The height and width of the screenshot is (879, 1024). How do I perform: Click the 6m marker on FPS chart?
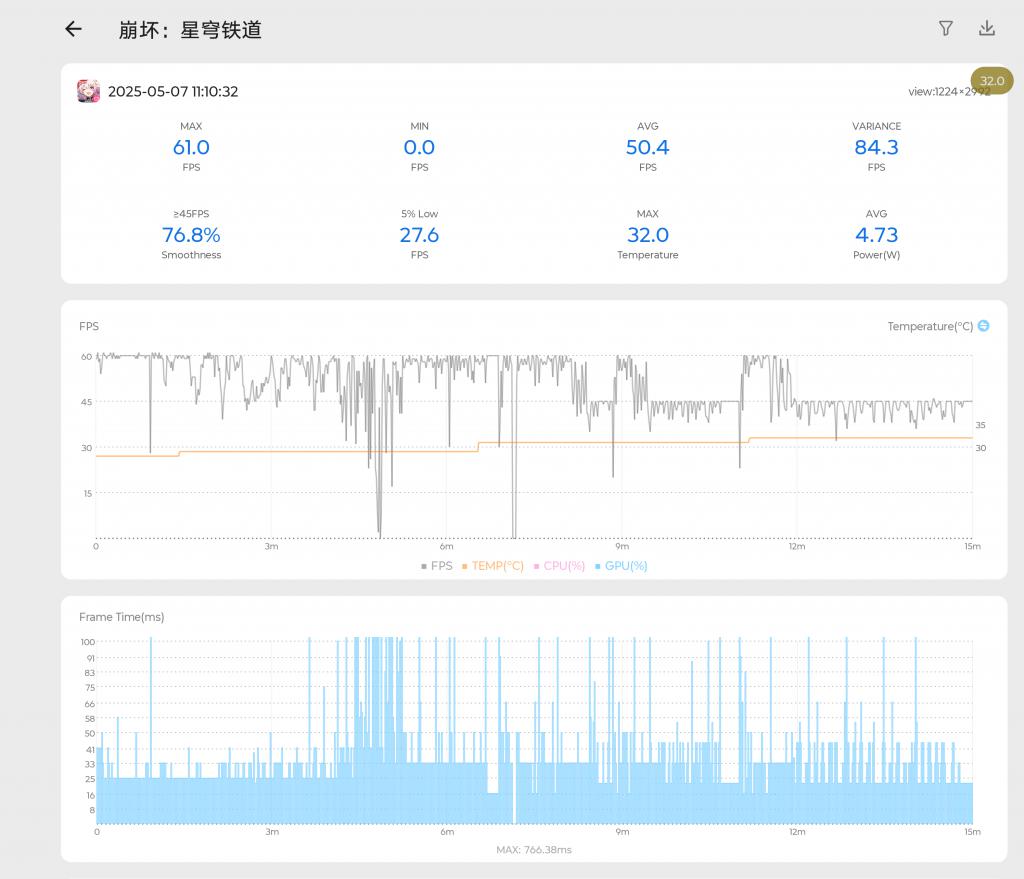tap(447, 546)
